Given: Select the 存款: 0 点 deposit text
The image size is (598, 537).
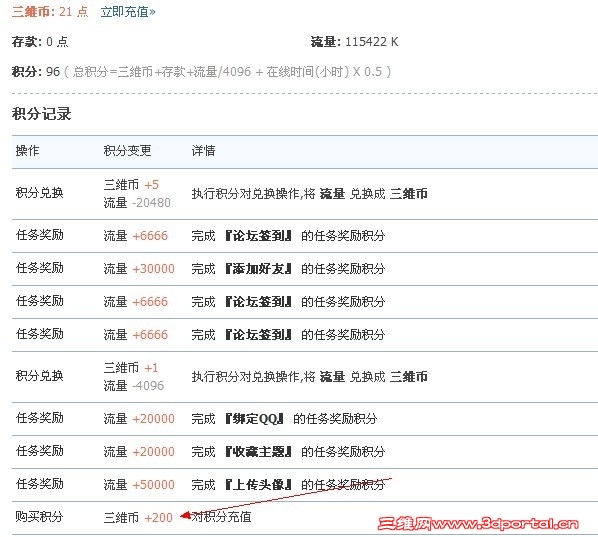Looking at the screenshot, I should click(40, 42).
